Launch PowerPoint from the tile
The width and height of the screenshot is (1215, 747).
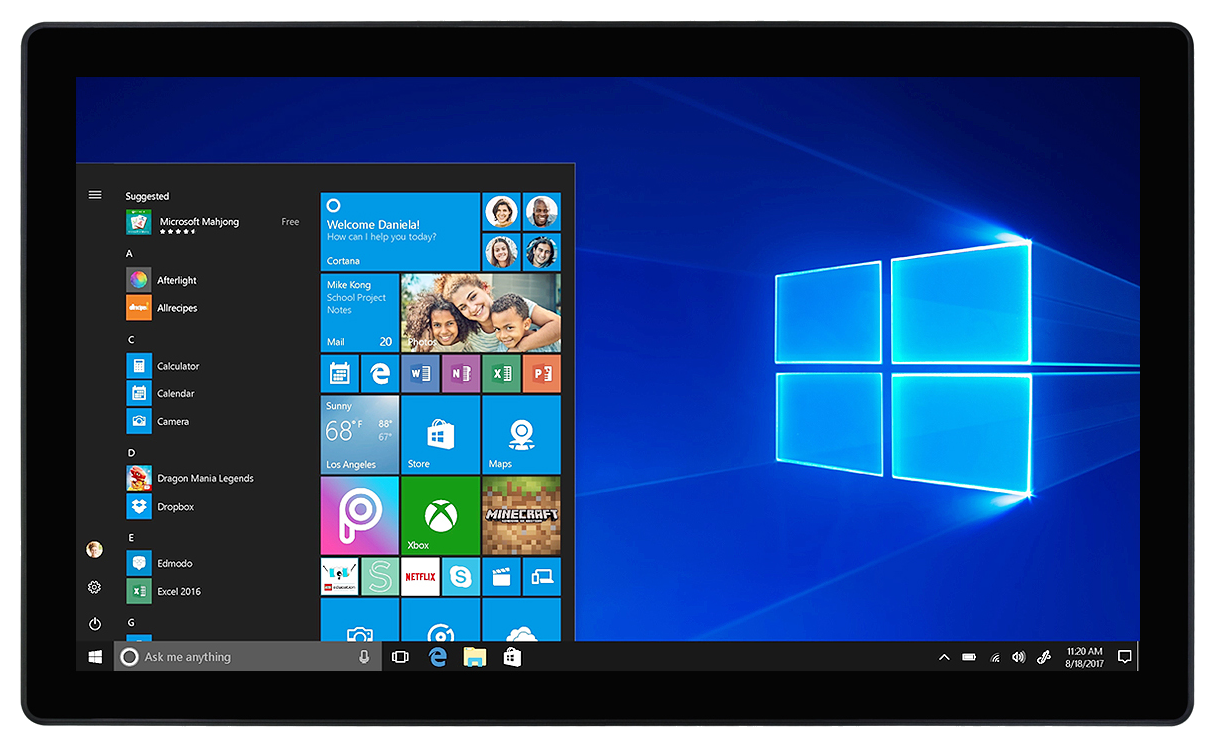coord(542,374)
